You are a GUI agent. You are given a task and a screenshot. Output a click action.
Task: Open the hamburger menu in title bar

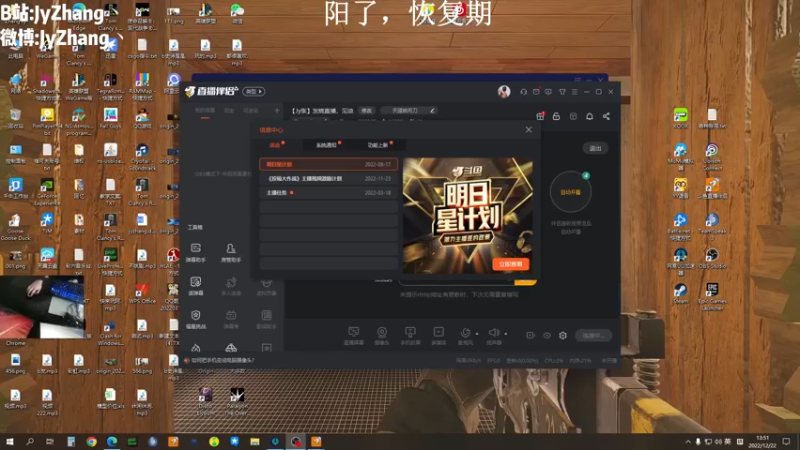[x=574, y=92]
